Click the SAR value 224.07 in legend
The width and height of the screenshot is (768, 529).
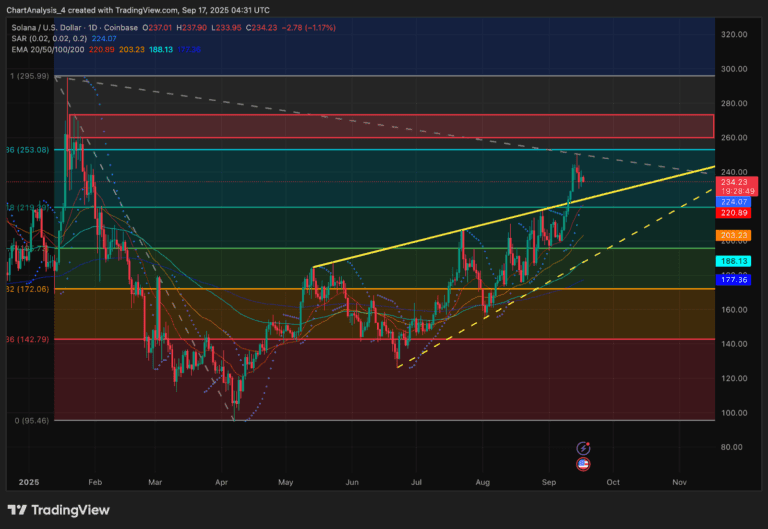(104, 39)
